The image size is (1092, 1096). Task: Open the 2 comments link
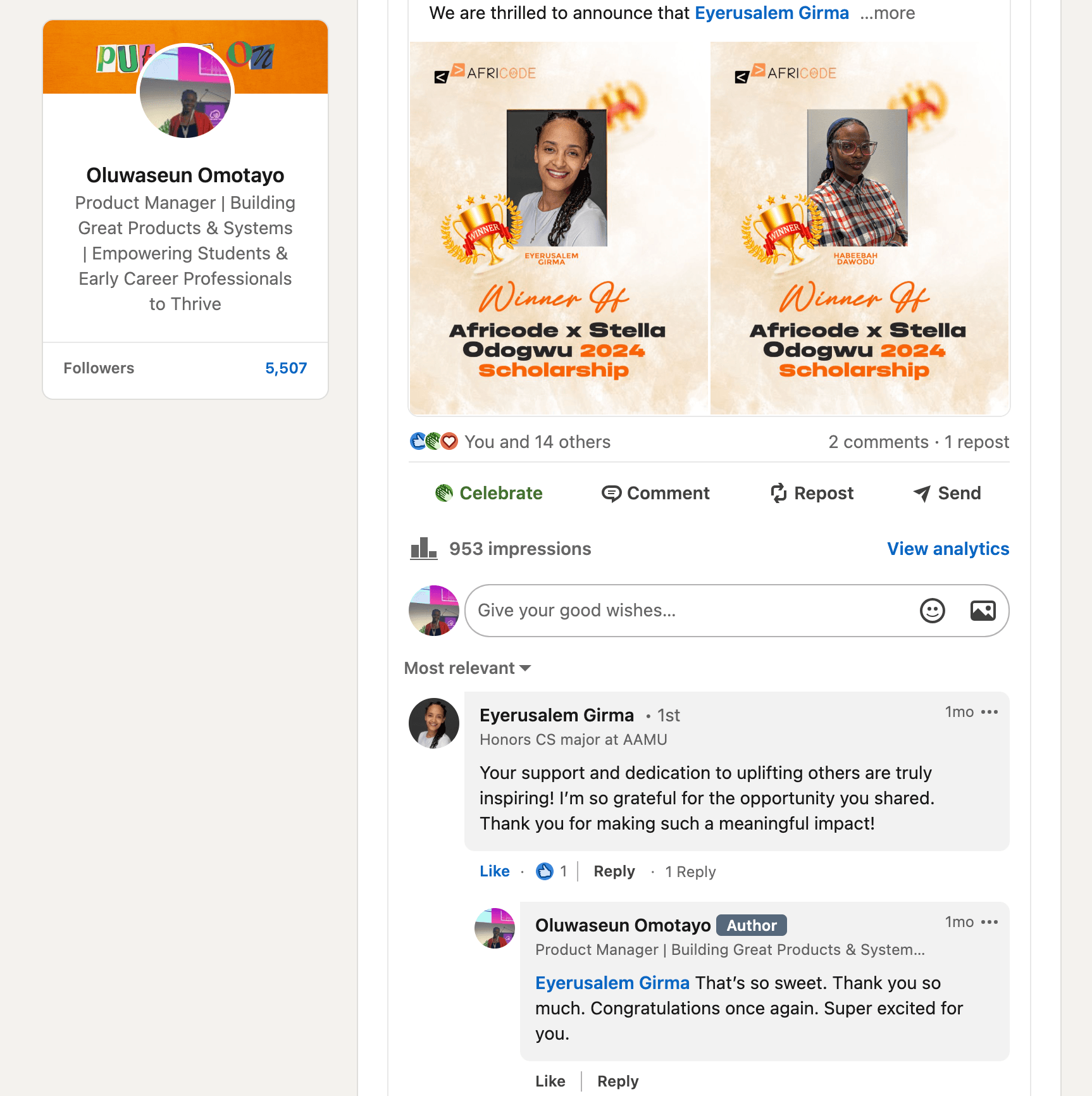tap(878, 442)
